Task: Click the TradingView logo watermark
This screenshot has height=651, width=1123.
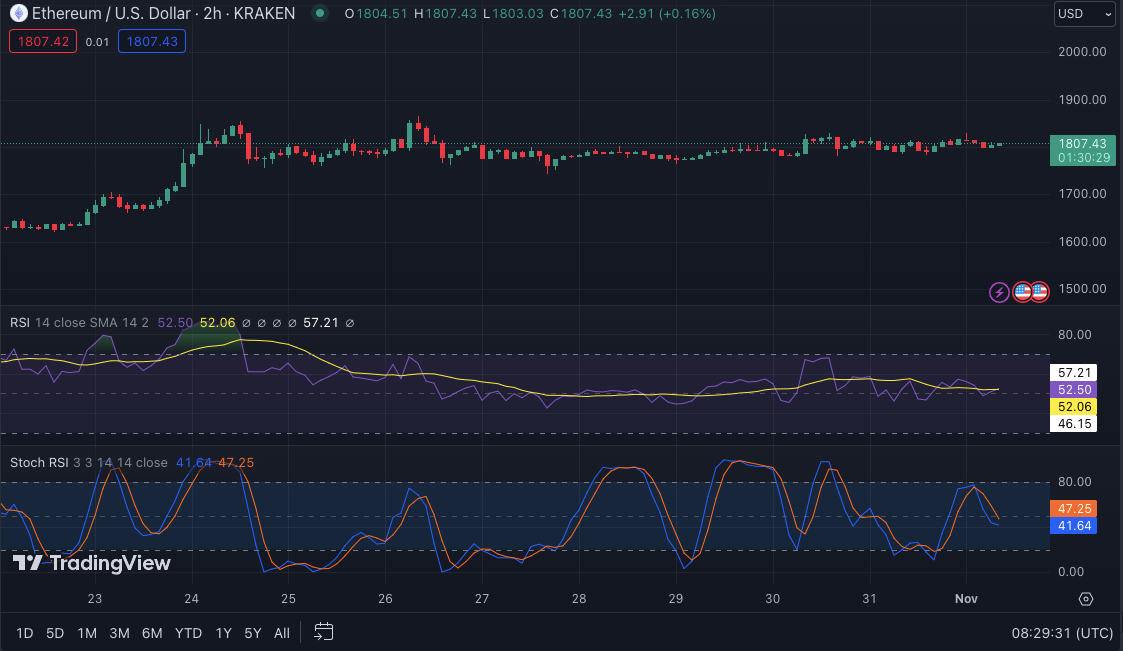Action: click(x=91, y=563)
